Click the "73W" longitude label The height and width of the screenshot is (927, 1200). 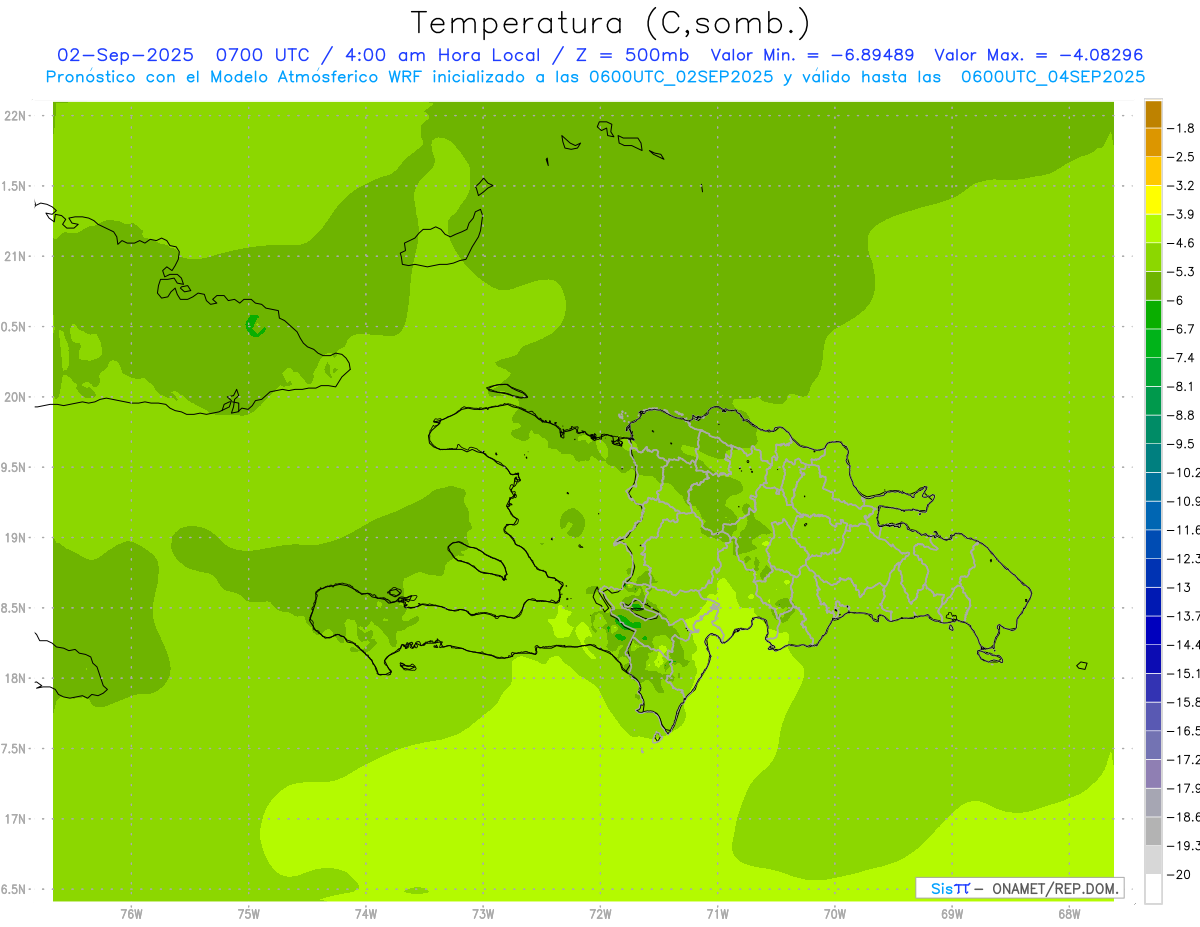483,914
